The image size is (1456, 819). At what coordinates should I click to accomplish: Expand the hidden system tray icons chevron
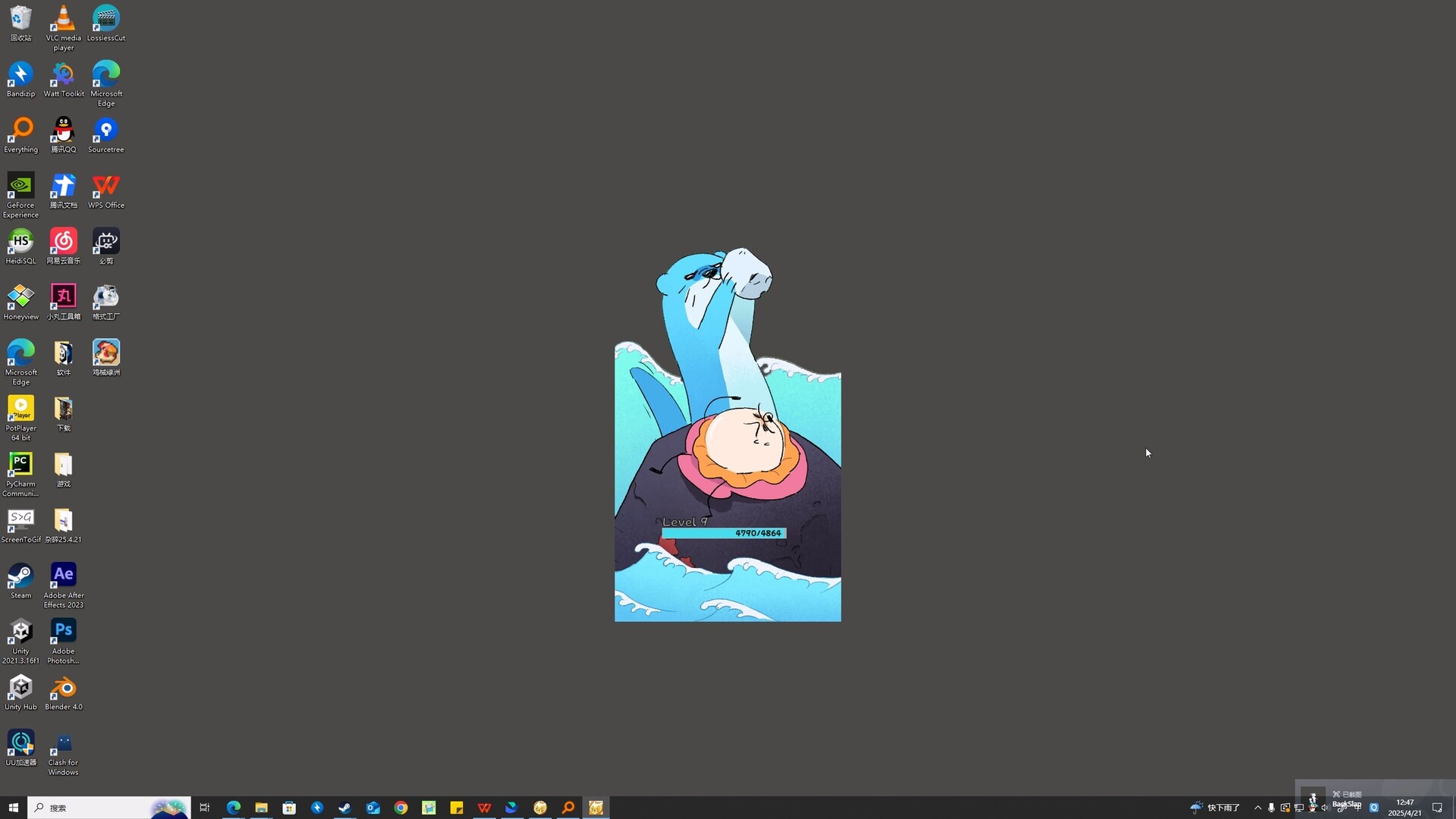1258,808
